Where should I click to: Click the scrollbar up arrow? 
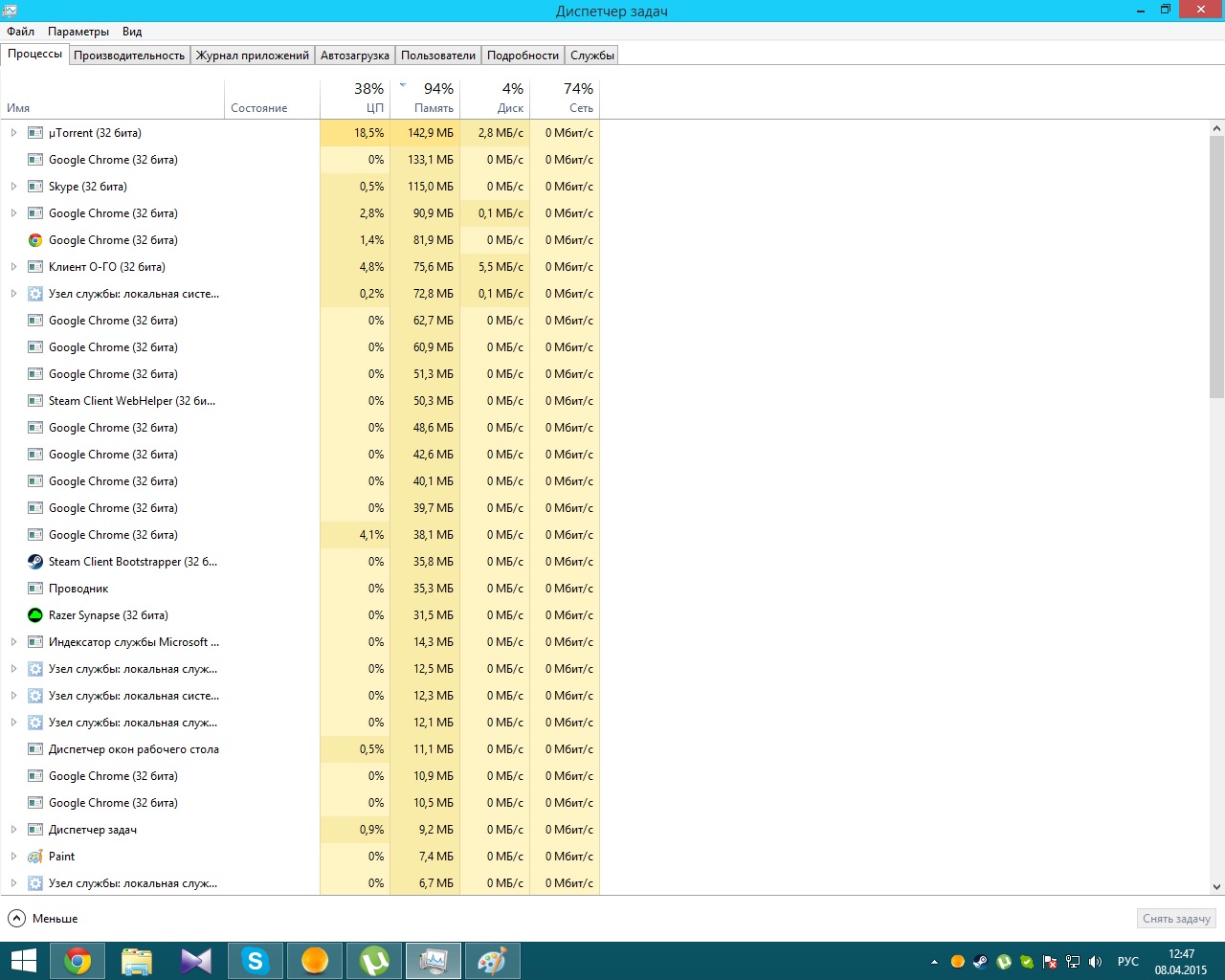coord(1217,128)
